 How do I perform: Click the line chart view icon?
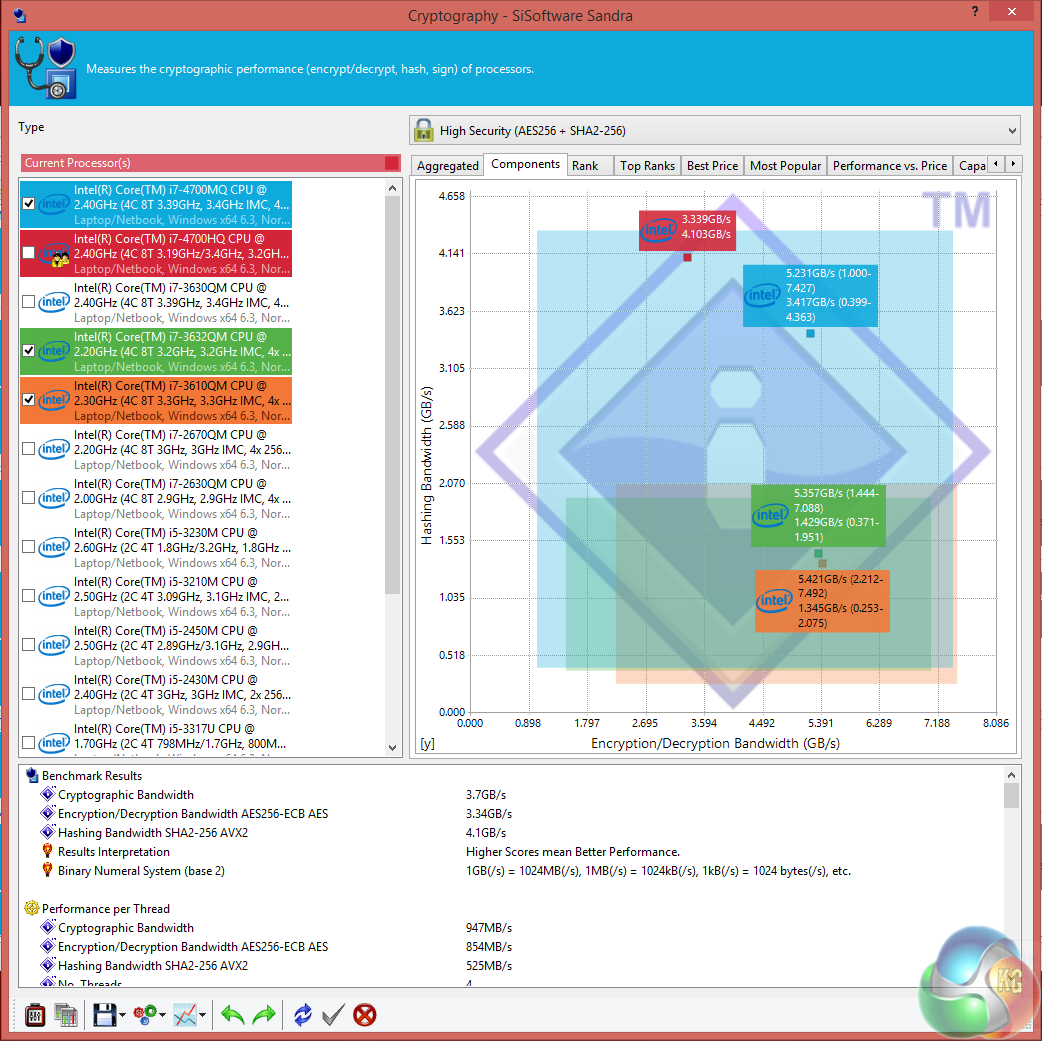pos(185,1015)
